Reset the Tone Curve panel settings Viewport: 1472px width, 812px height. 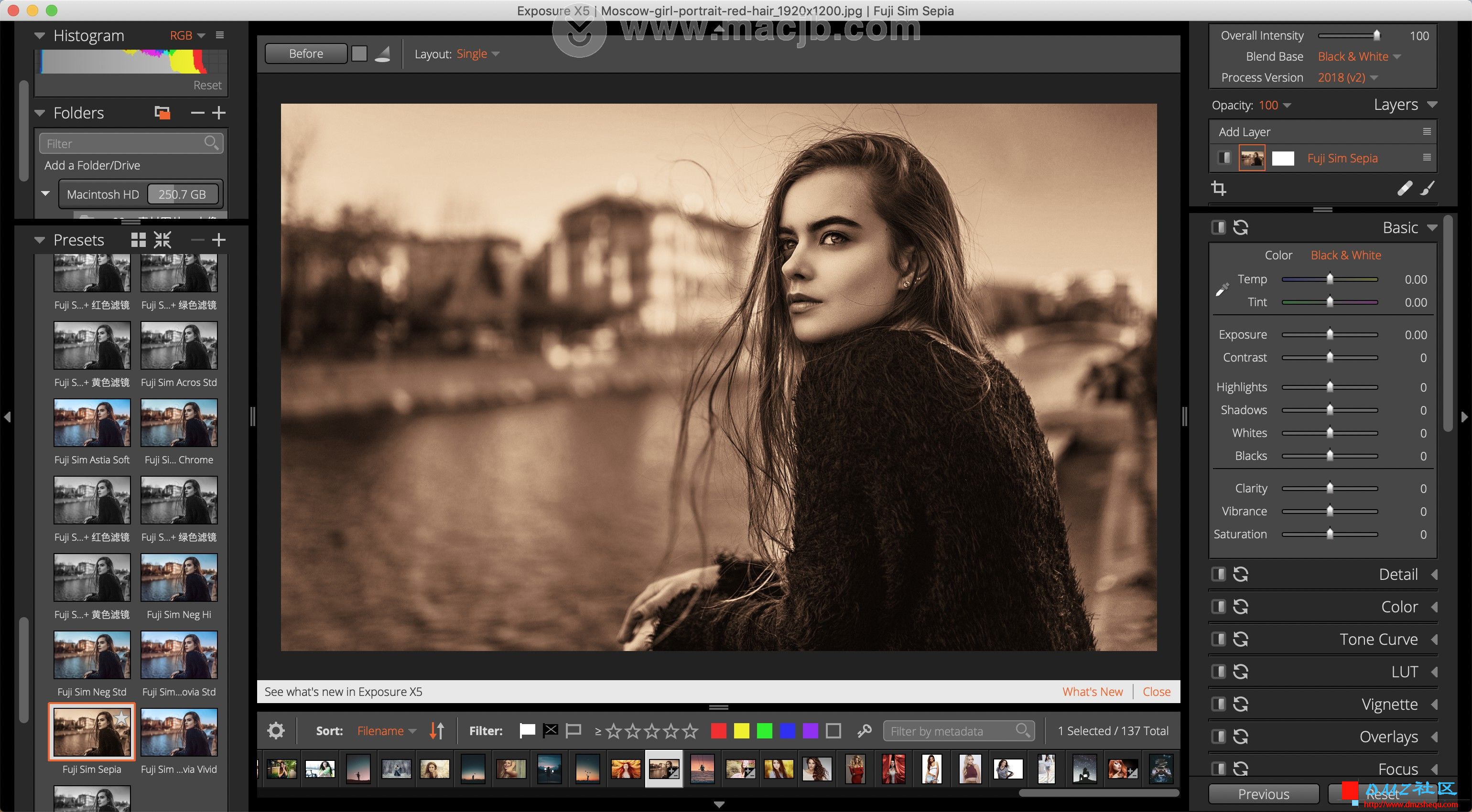click(1241, 639)
